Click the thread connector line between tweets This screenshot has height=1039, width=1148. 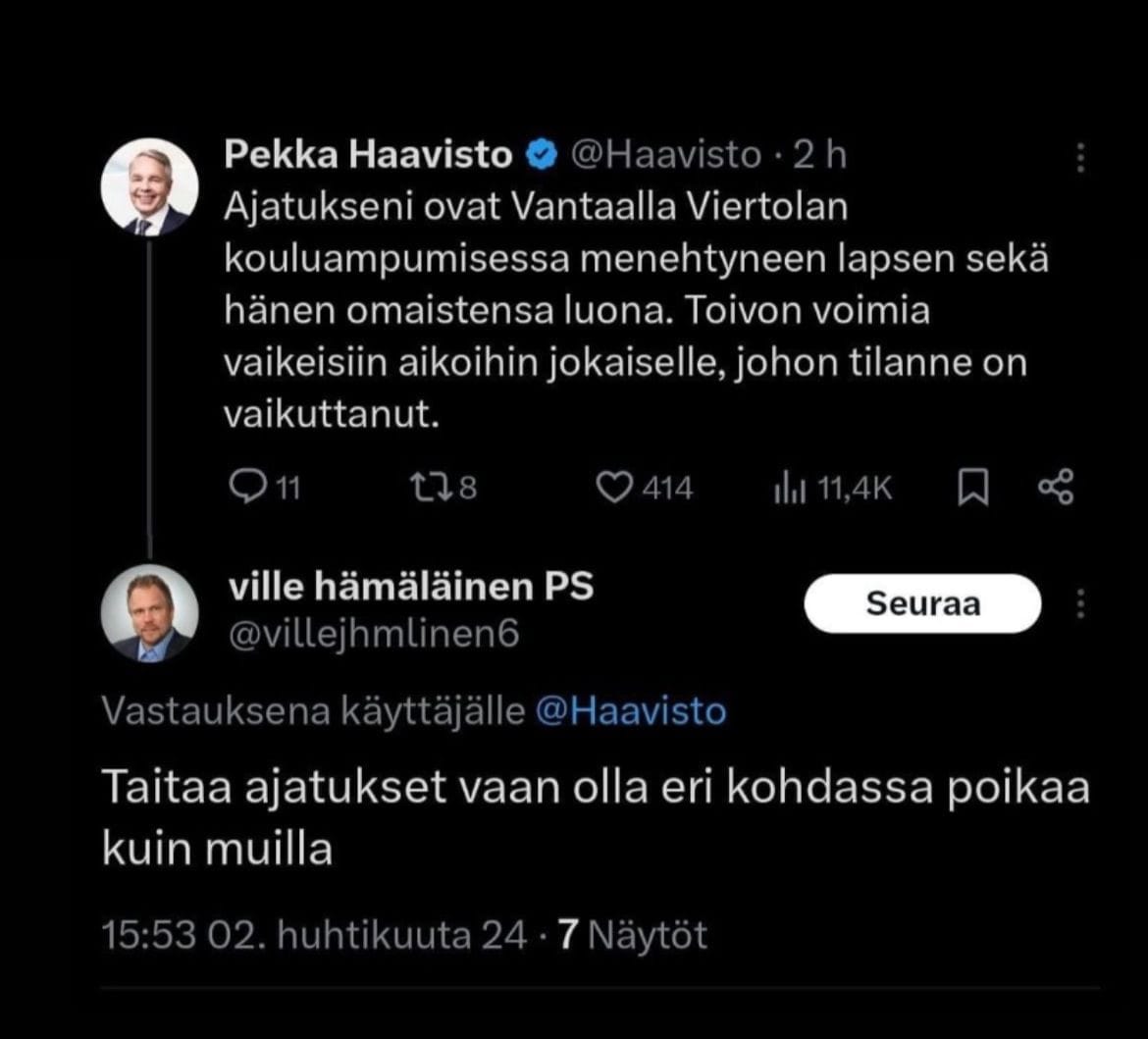[x=149, y=392]
